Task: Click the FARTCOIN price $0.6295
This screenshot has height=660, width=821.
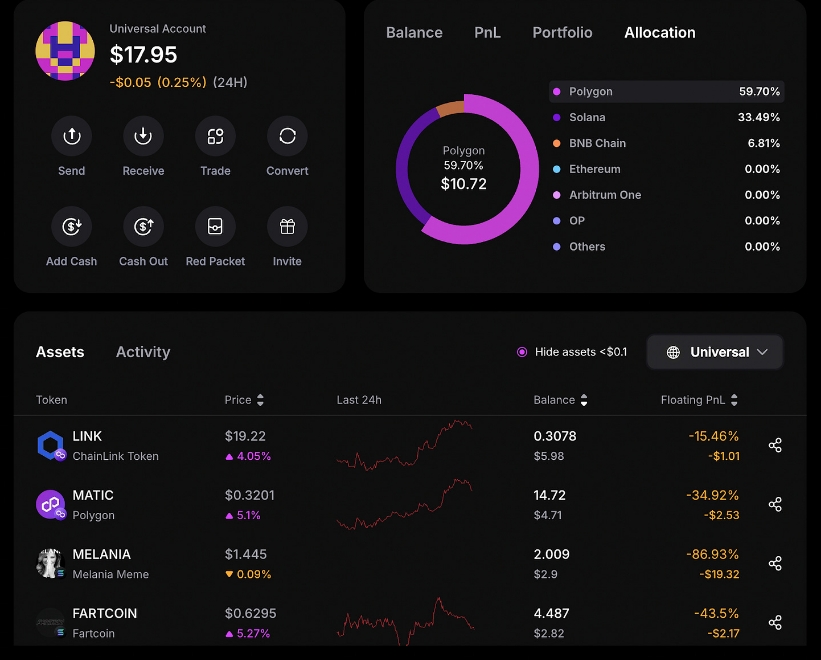Action: coord(250,613)
